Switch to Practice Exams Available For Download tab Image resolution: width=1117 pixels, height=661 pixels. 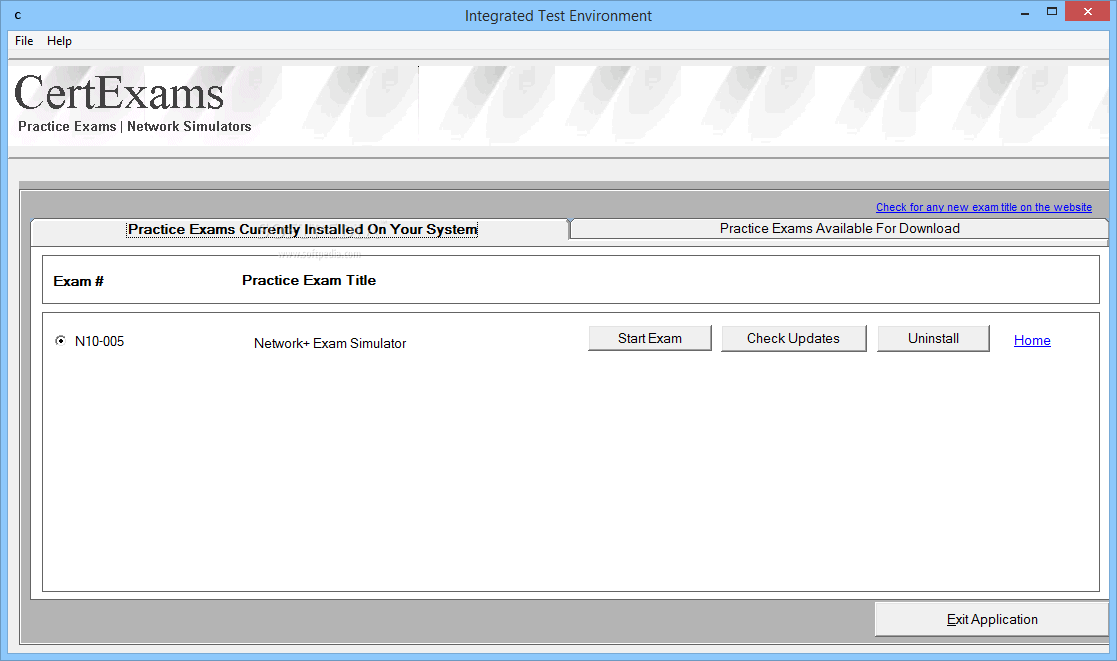(839, 229)
